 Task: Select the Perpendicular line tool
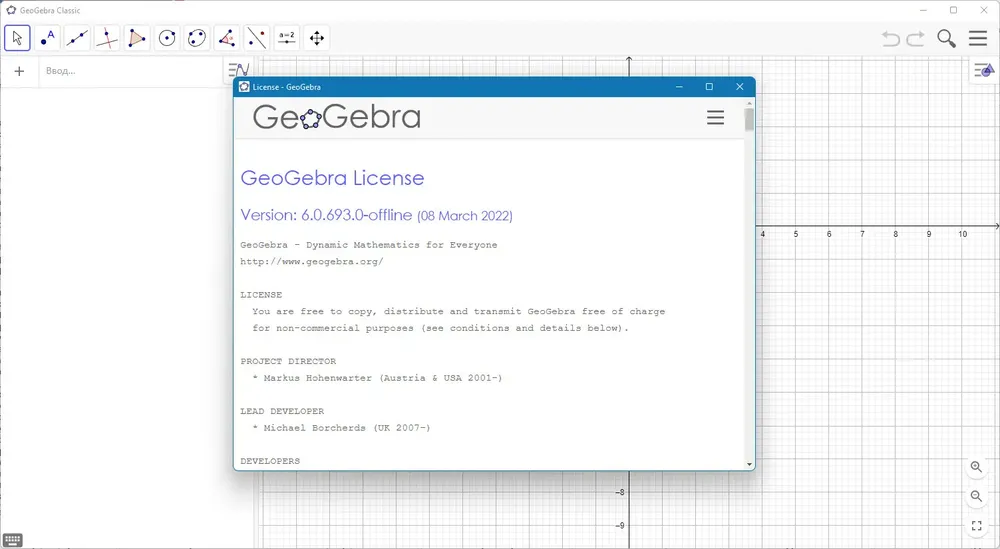[x=107, y=38]
